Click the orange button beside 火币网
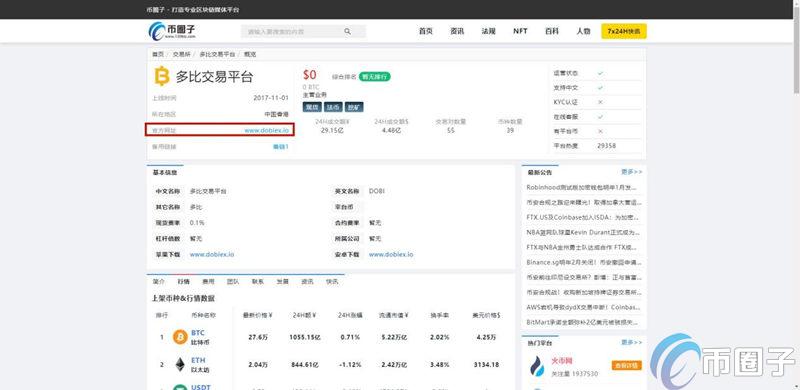This screenshot has width=800, height=390. click(627, 365)
